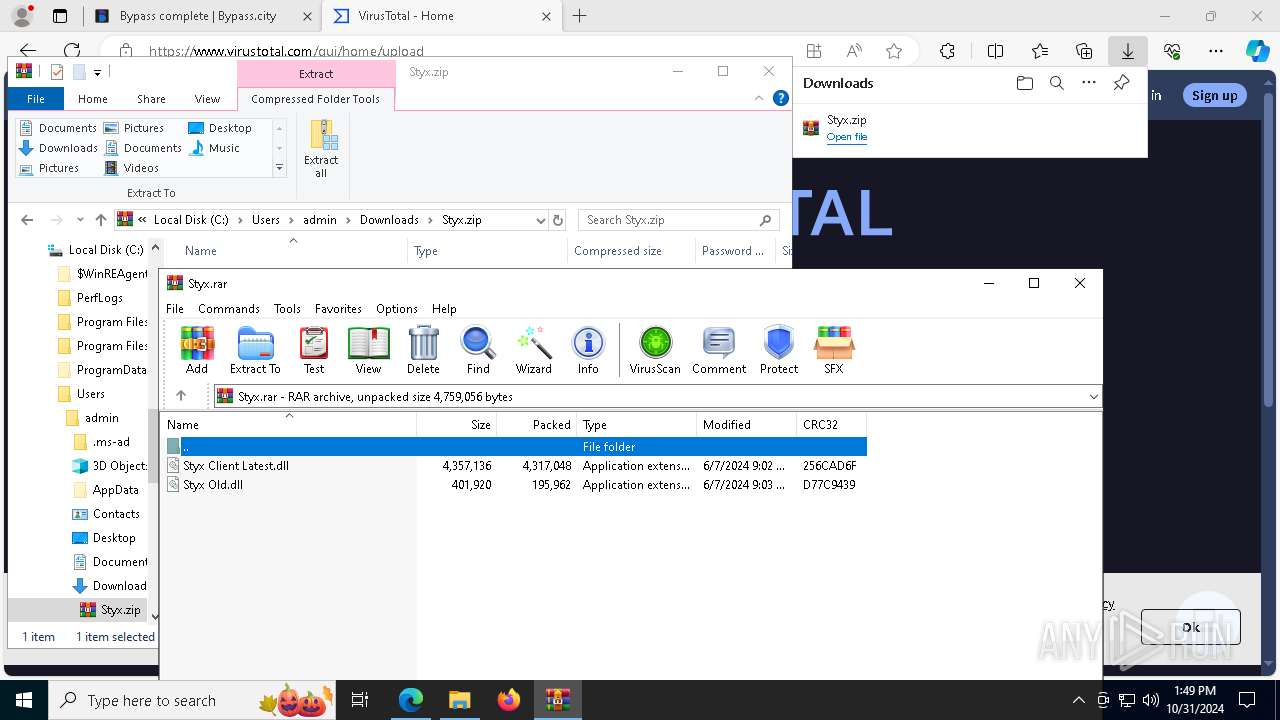
Task: Open Explorer recent locations dropdown
Action: point(80,220)
